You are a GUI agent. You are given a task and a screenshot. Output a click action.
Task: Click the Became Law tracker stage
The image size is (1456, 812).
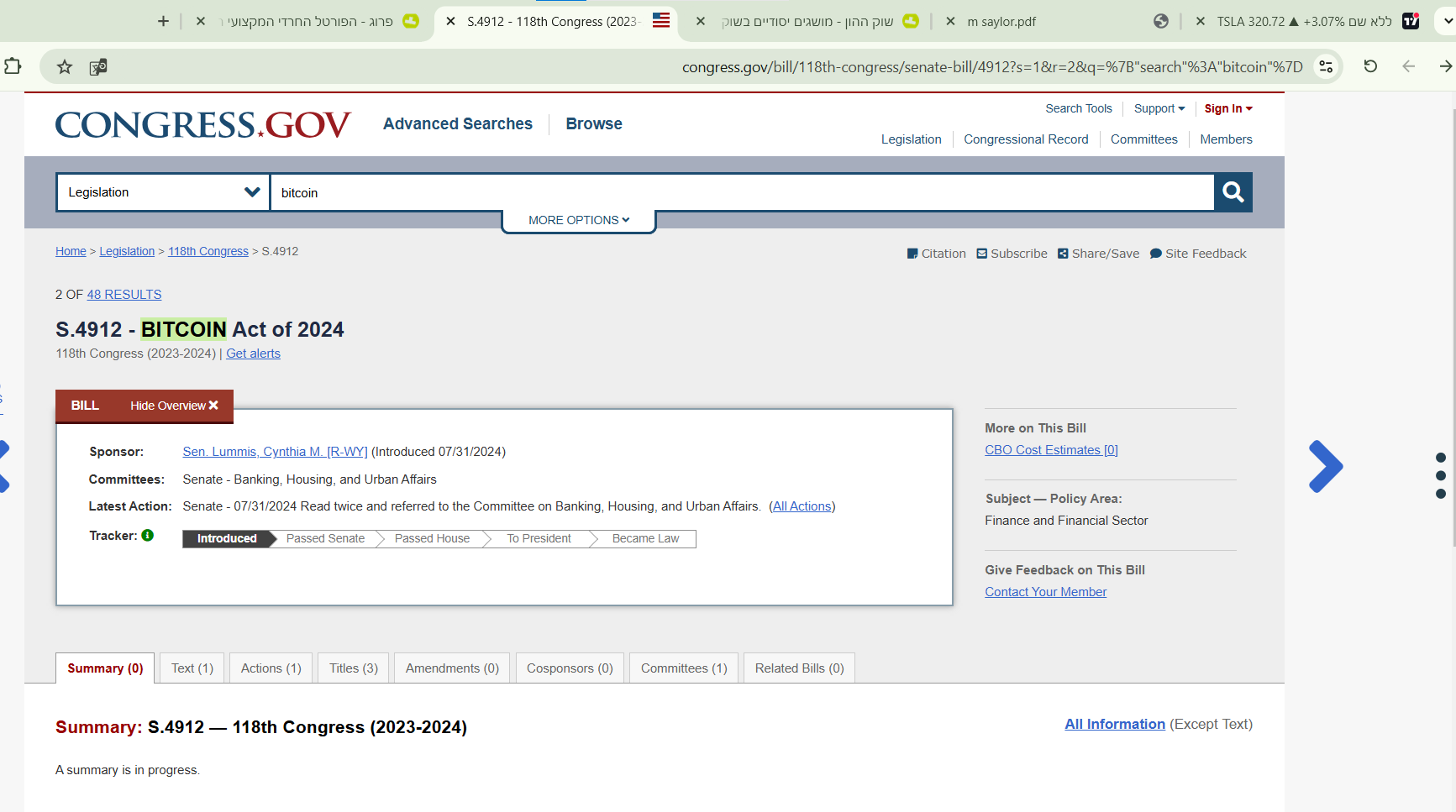pos(645,539)
